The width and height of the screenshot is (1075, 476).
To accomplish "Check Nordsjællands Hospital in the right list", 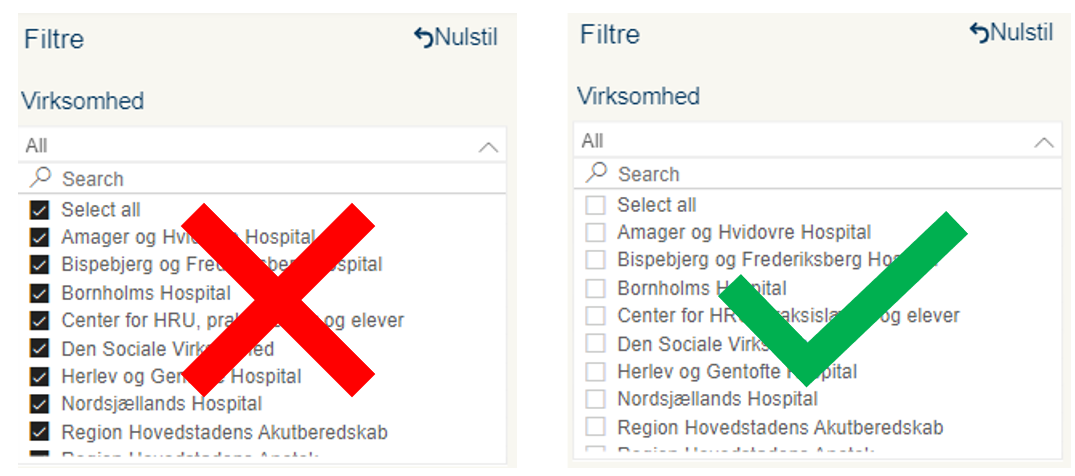I will 595,398.
